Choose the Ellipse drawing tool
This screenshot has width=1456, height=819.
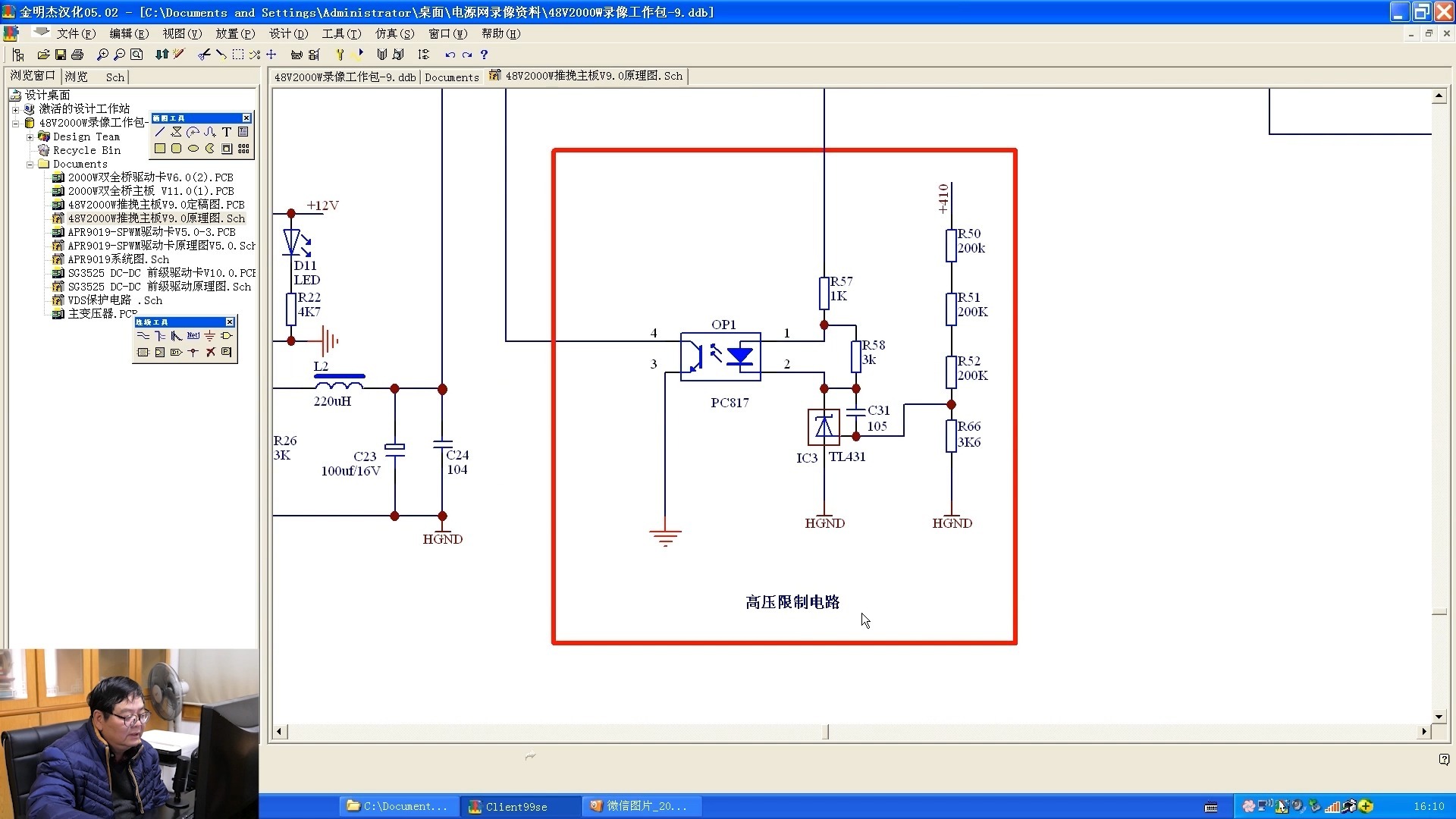tap(193, 149)
